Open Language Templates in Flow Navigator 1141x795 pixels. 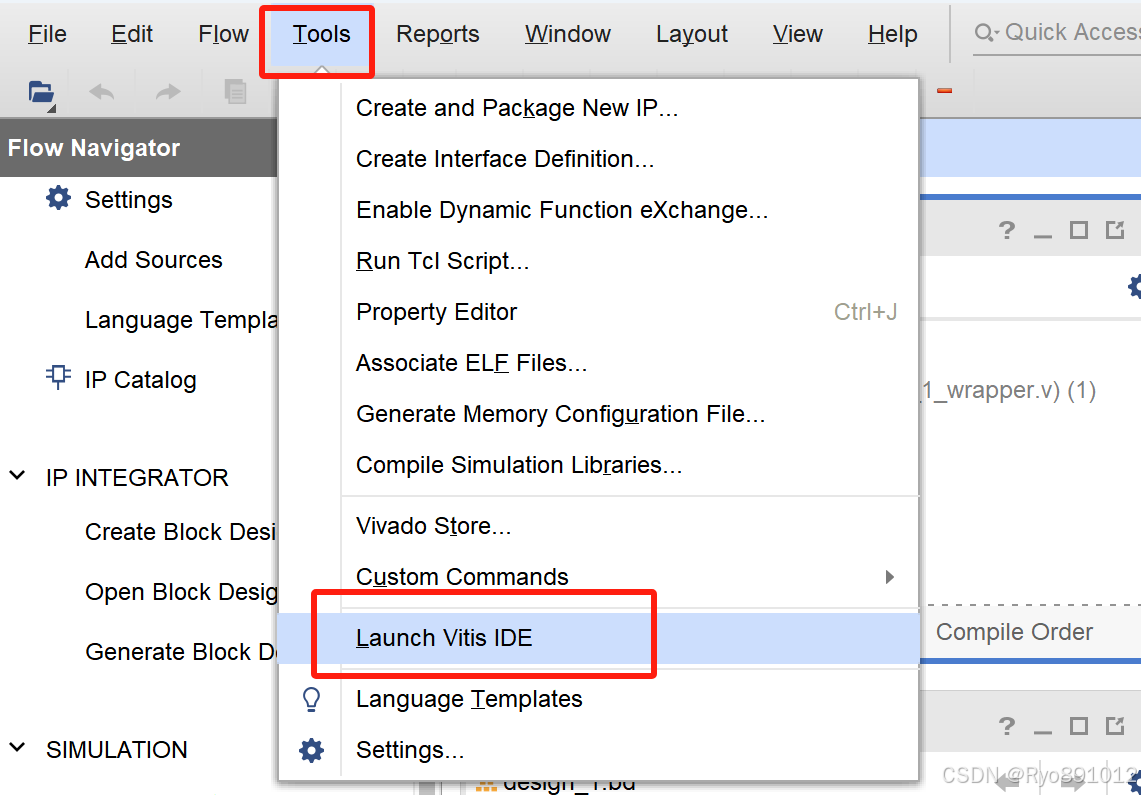tap(180, 319)
